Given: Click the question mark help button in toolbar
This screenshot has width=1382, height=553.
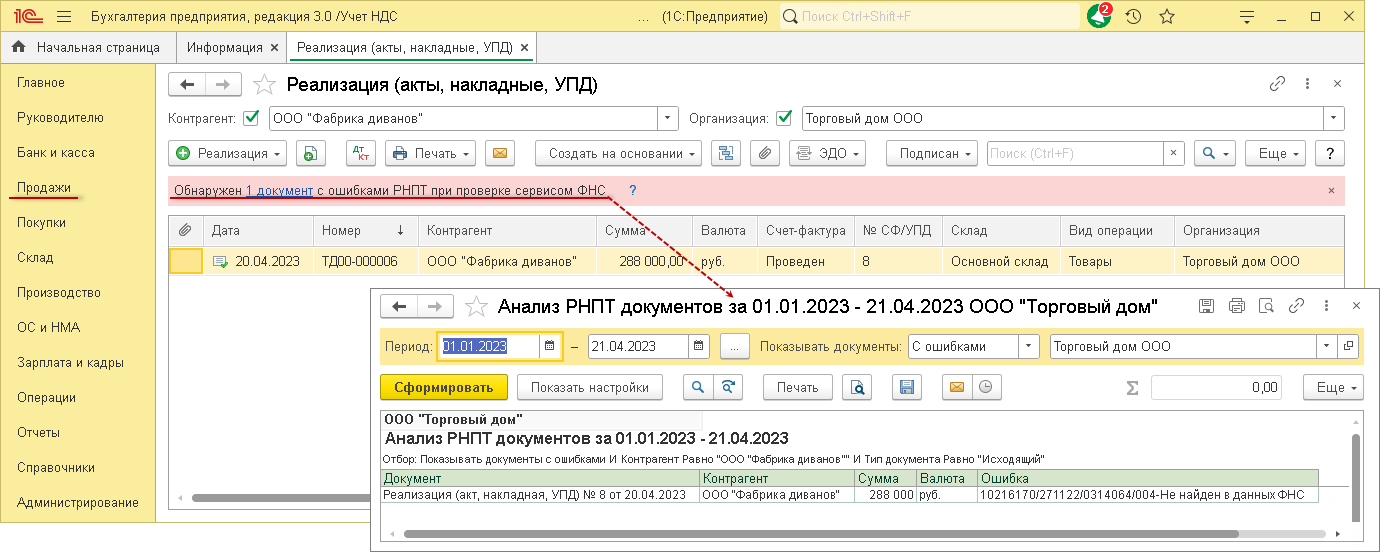Looking at the screenshot, I should coord(1330,153).
